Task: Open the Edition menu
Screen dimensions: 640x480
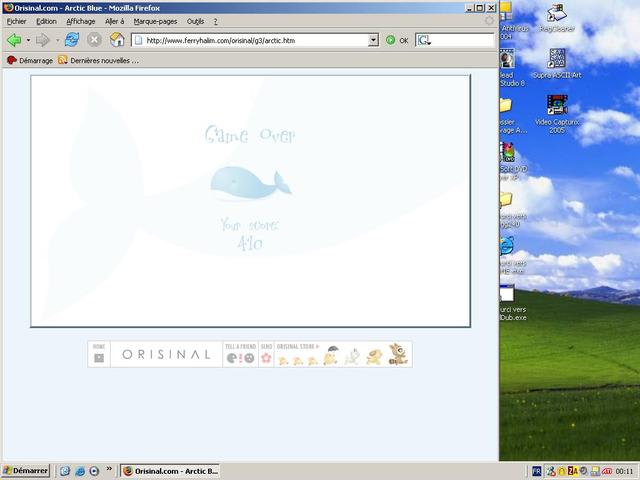Action: pos(46,21)
